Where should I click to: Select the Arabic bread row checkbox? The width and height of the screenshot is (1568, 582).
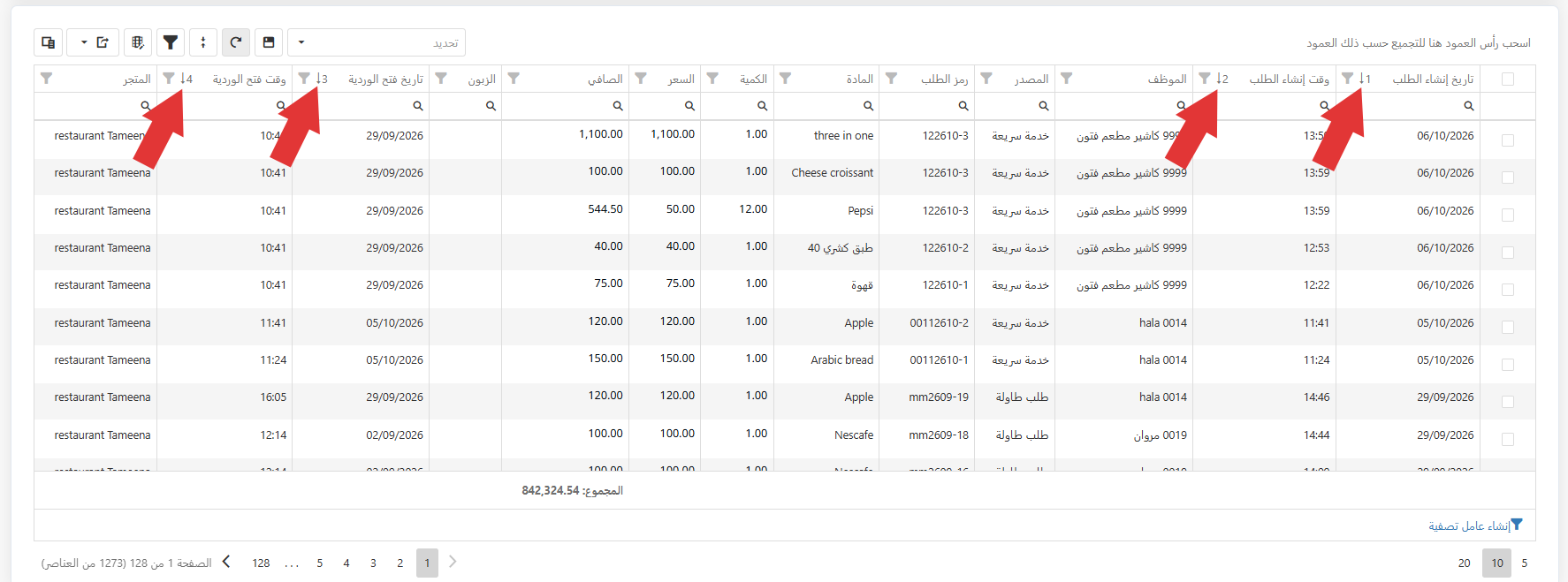1508,364
